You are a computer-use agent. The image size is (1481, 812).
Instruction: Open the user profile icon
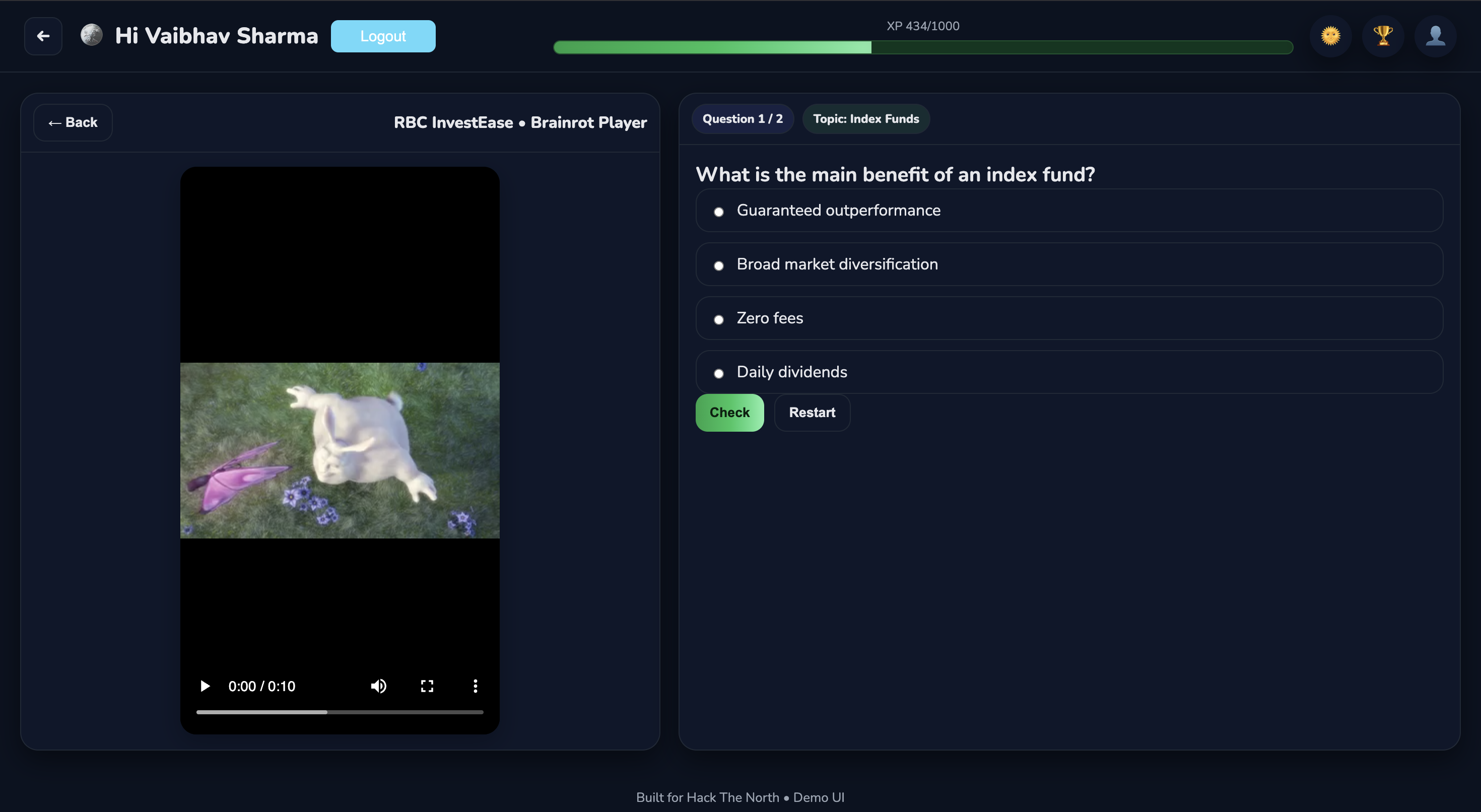[1435, 36]
